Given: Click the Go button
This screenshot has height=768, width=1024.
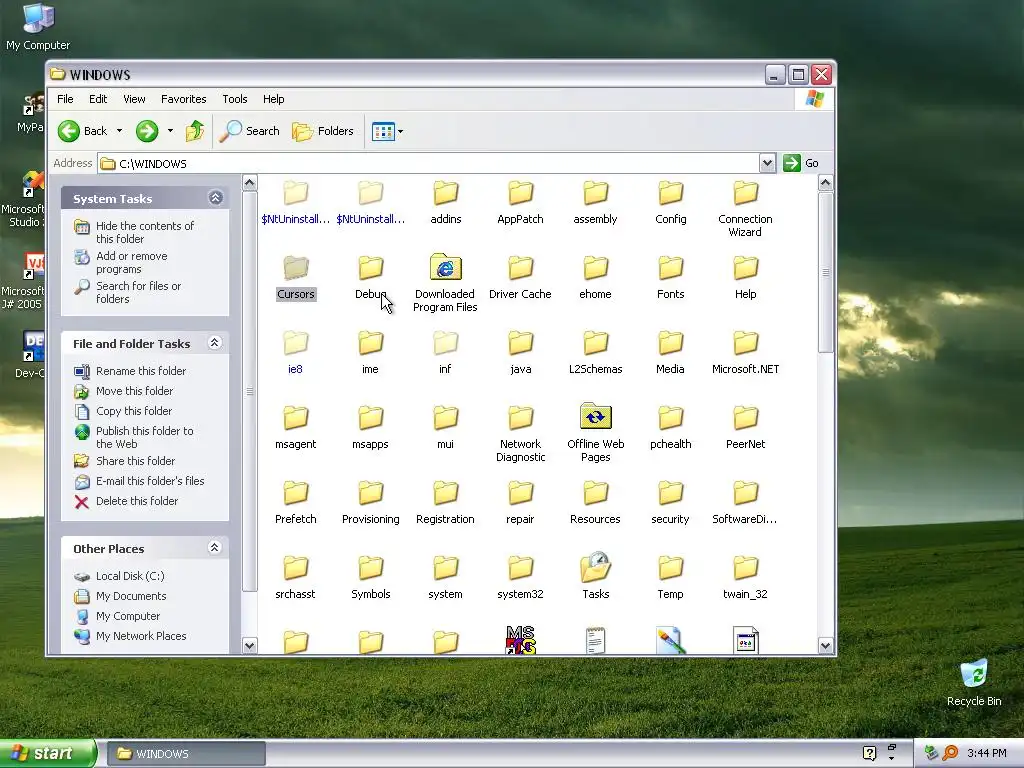Looking at the screenshot, I should 801,163.
